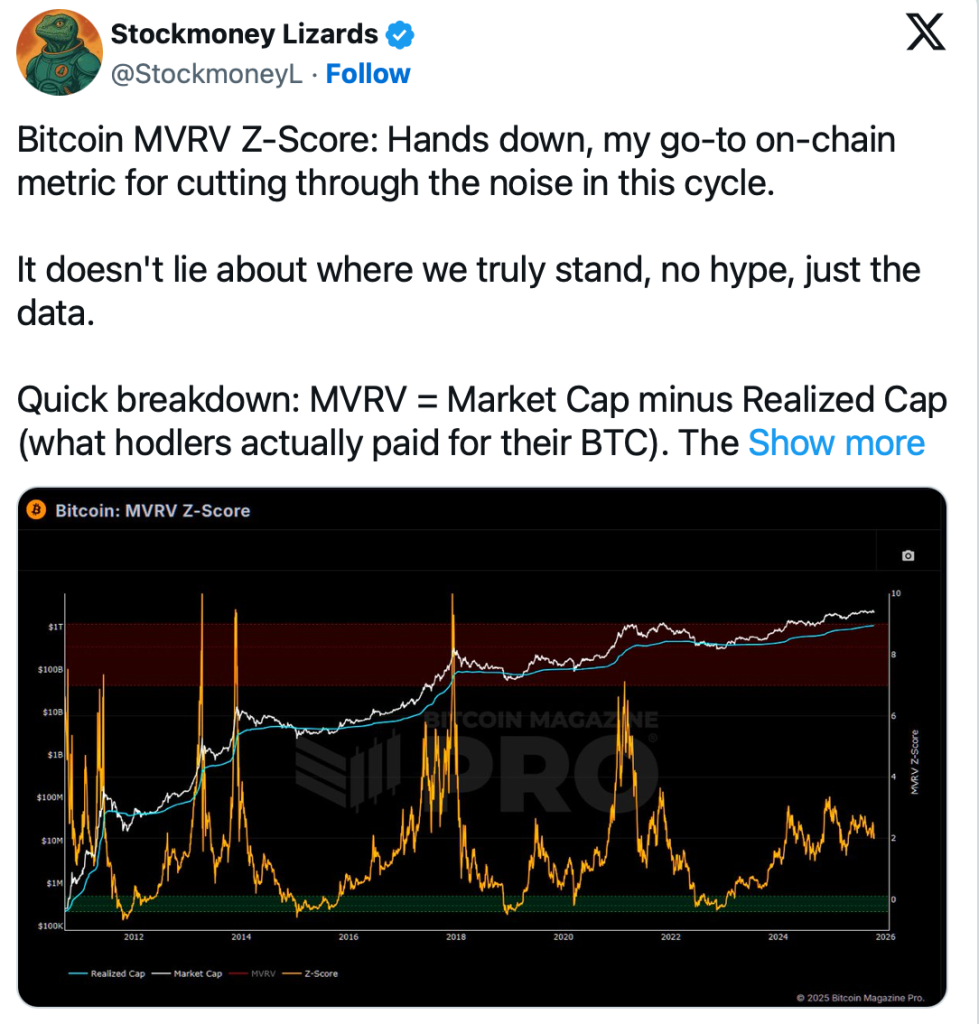Toggle the Z-Score legend entry
Screen dimensions: 979x1024
[x=315, y=973]
